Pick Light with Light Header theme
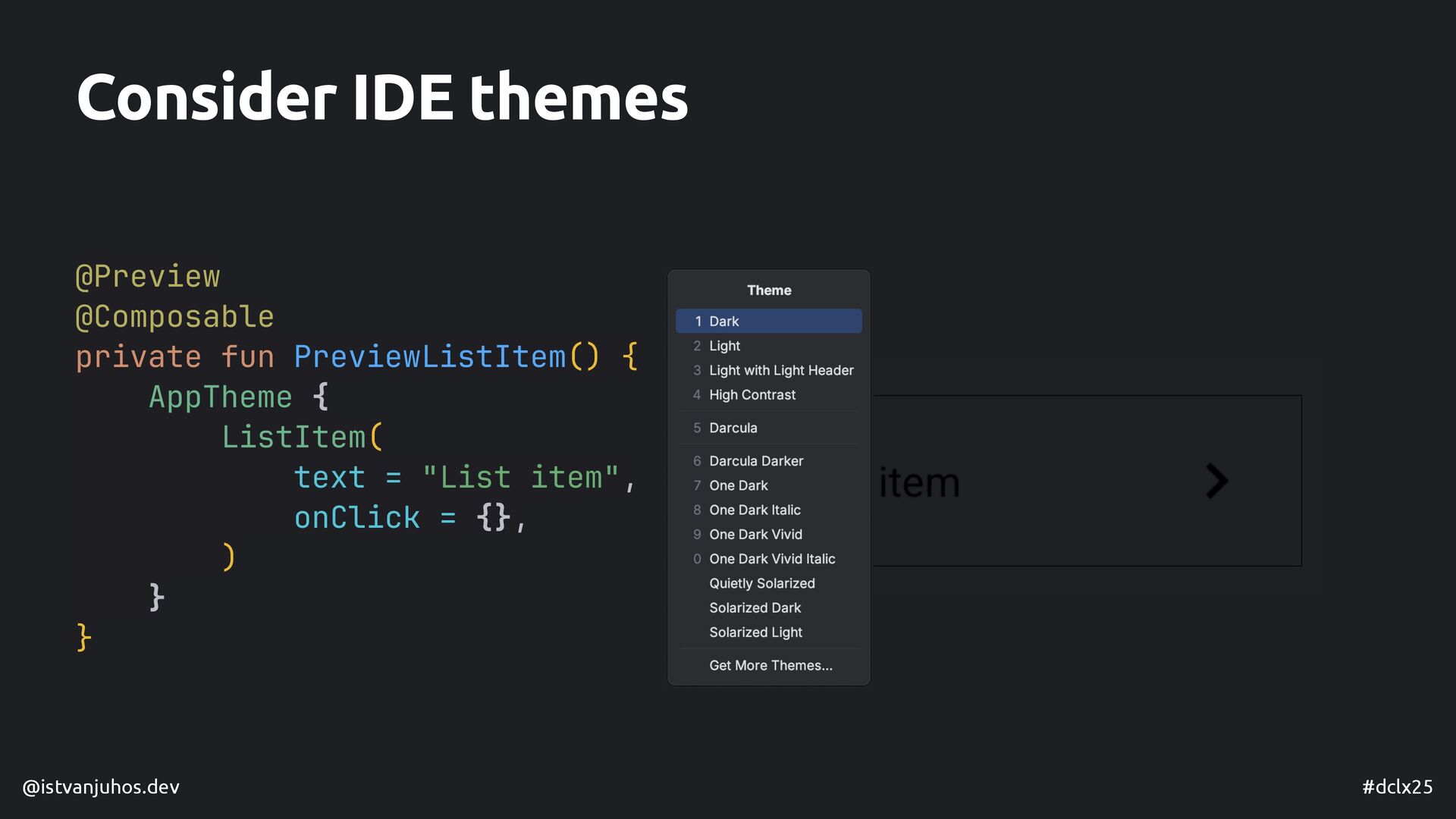Image resolution: width=1456 pixels, height=819 pixels. pos(768,370)
